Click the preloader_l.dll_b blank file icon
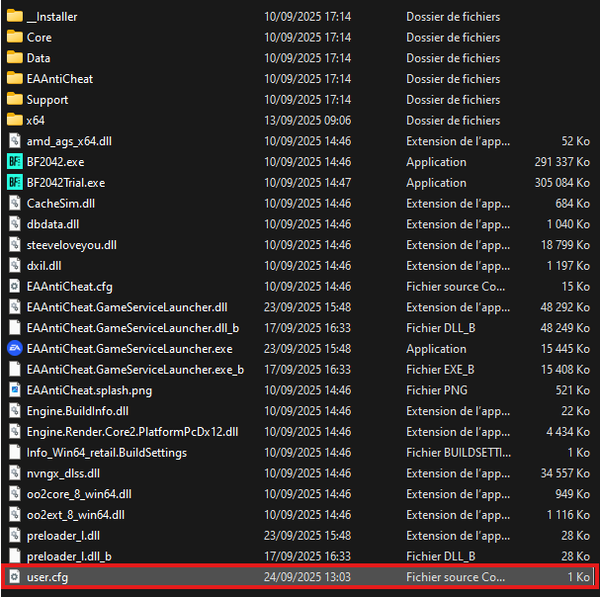 [x=14, y=556]
